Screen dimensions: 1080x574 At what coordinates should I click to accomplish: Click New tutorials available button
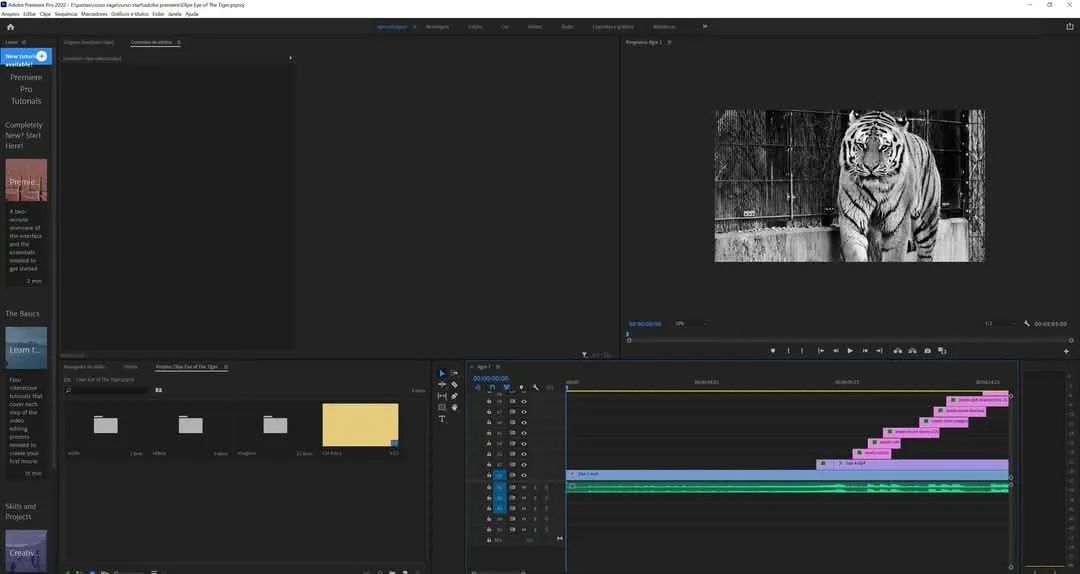coord(26,57)
